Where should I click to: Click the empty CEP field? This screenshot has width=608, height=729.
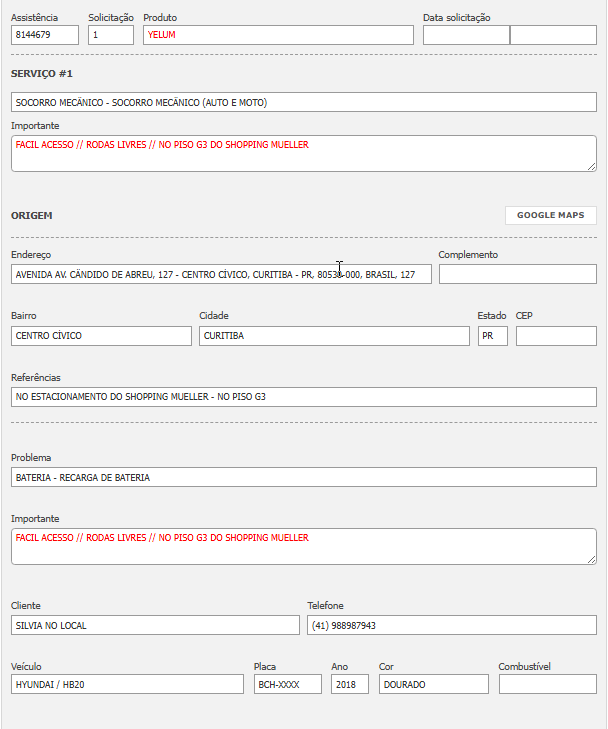(x=556, y=336)
